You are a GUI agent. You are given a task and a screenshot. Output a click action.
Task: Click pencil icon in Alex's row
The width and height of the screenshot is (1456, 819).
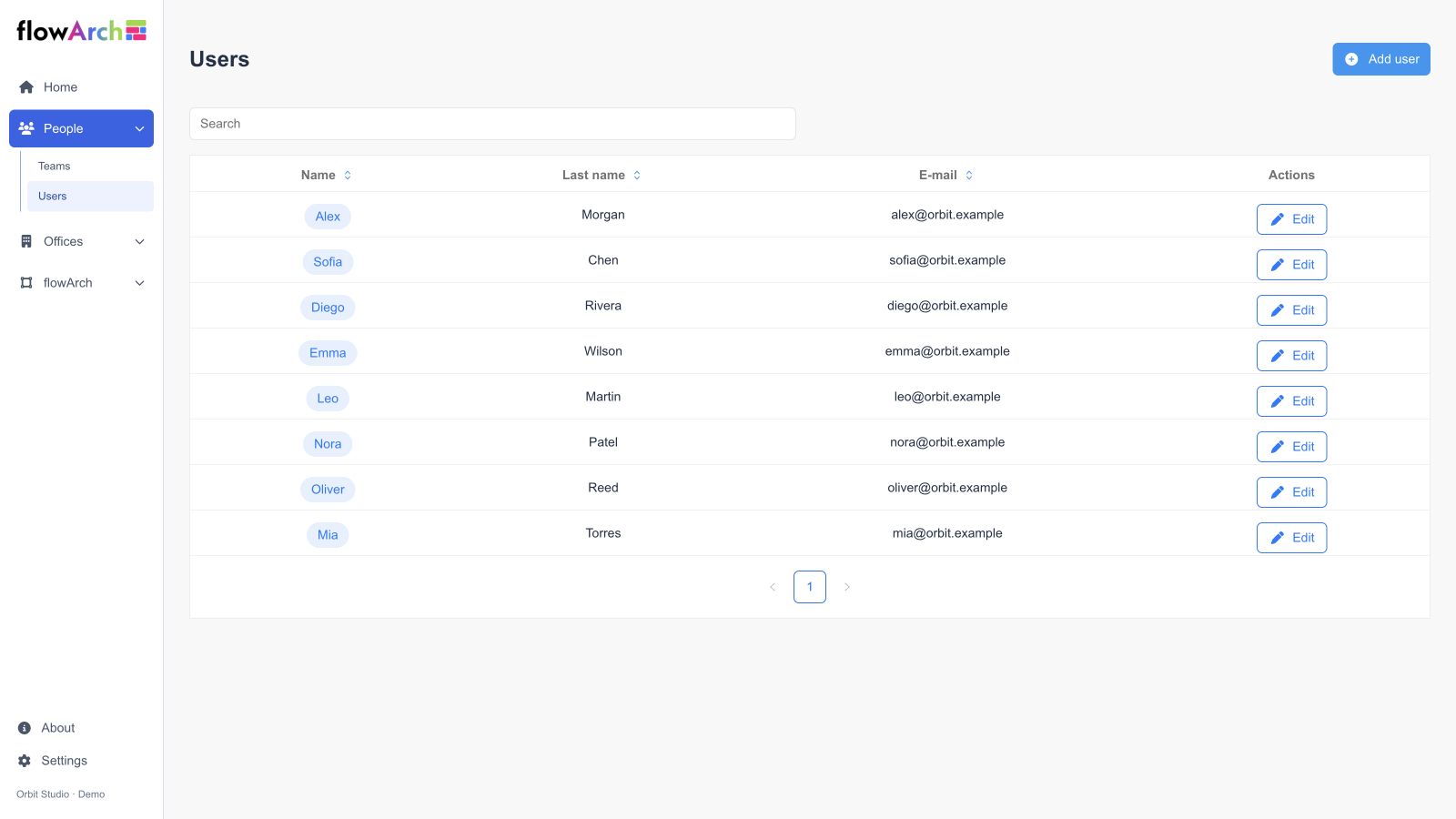(1278, 219)
